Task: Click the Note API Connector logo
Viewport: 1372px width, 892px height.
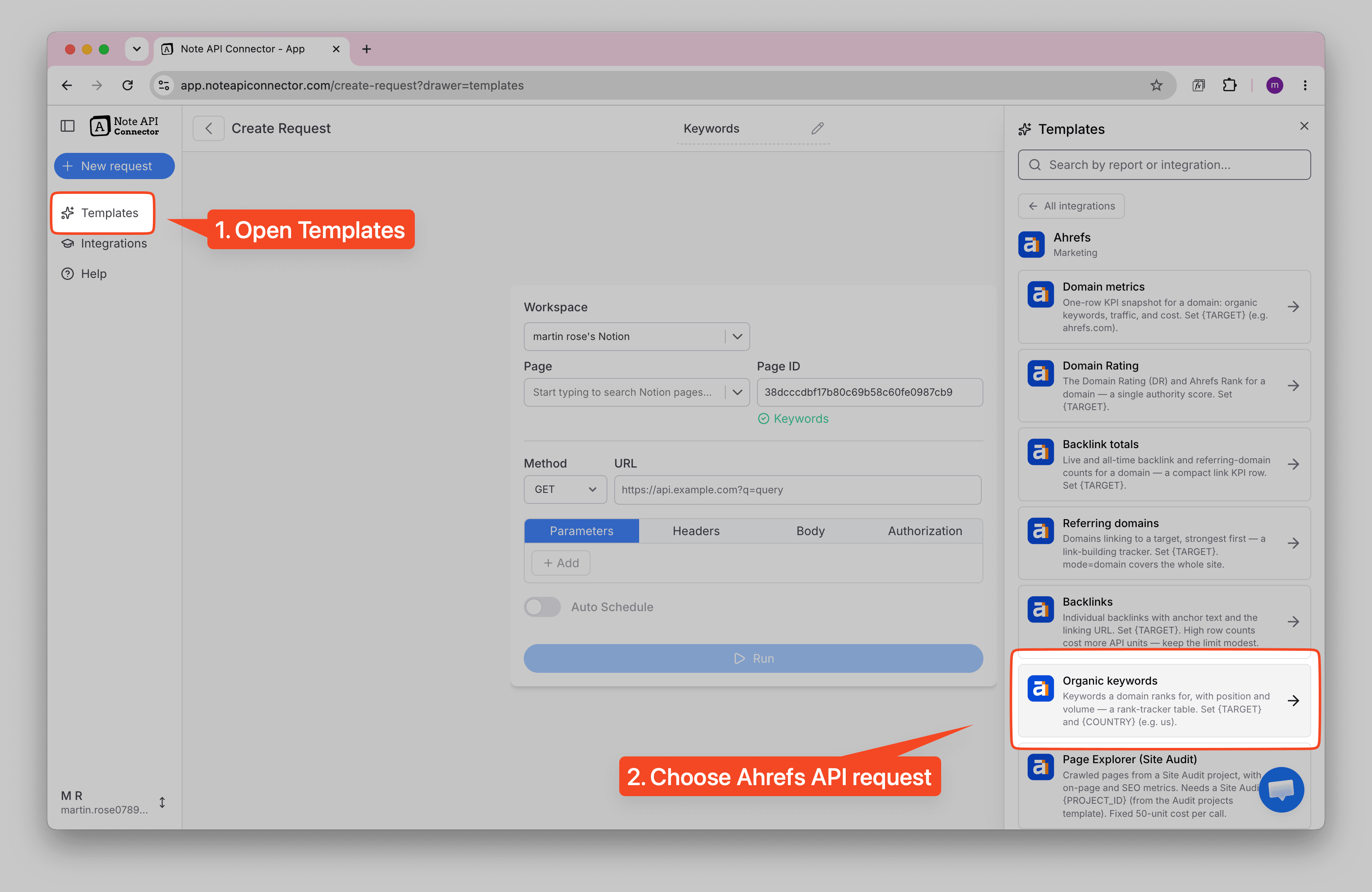Action: tap(124, 126)
